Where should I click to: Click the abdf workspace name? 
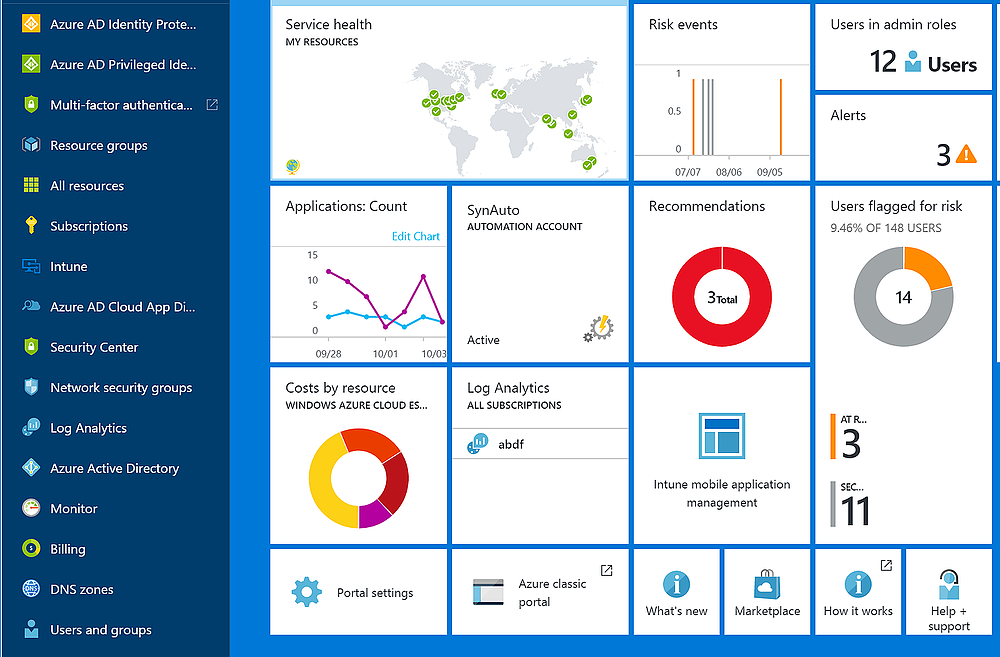point(511,444)
